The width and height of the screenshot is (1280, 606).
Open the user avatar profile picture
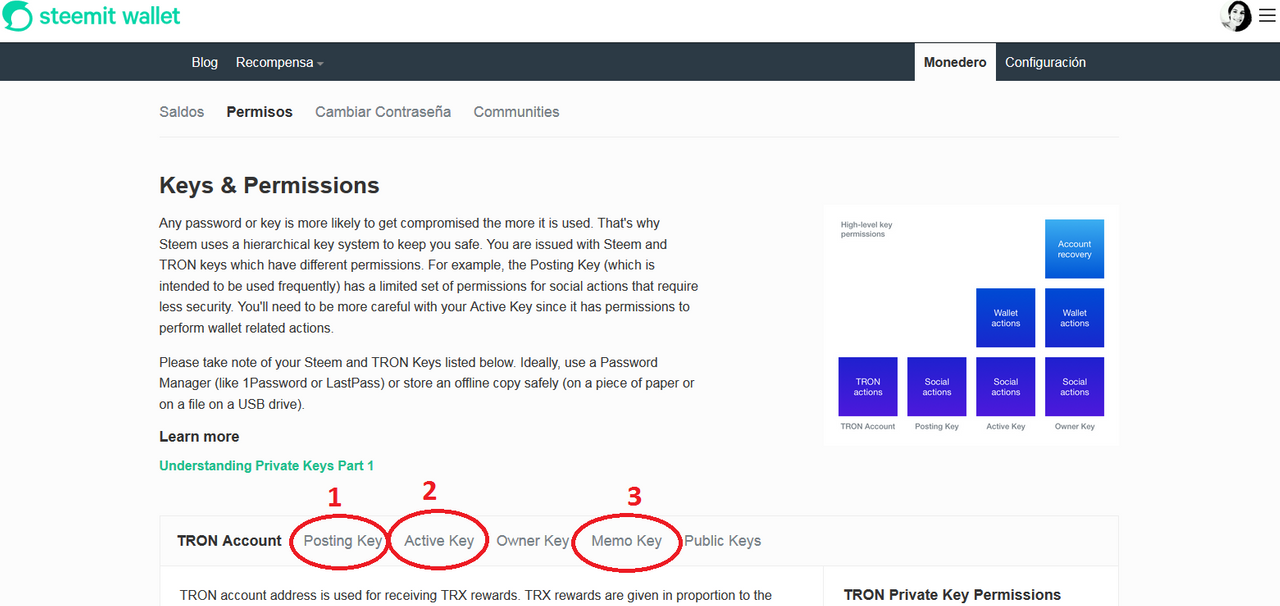coord(1236,16)
